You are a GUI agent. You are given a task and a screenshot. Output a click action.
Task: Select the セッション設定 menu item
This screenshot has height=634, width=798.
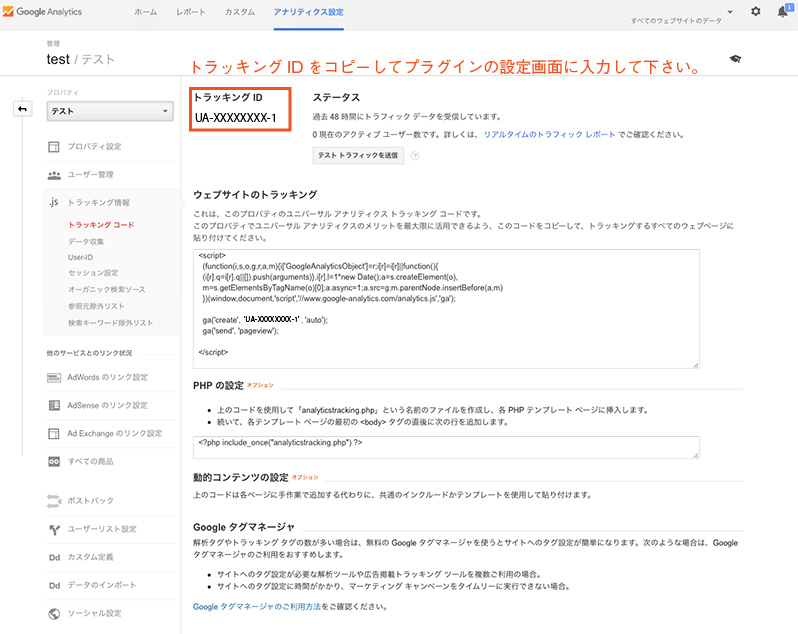(93, 273)
